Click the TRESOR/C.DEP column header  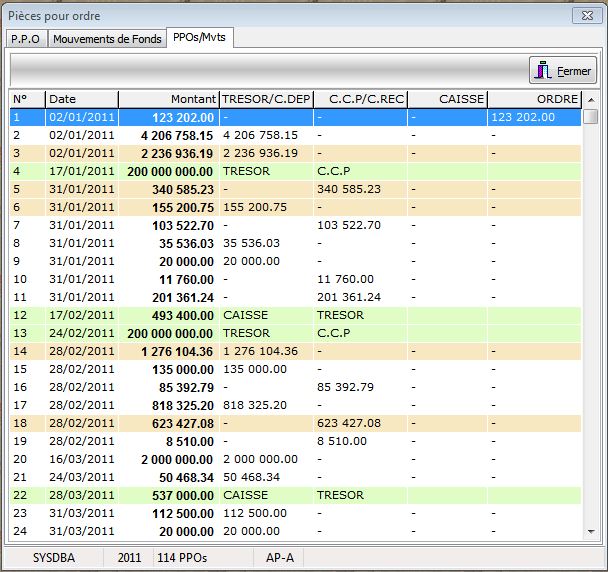click(266, 99)
